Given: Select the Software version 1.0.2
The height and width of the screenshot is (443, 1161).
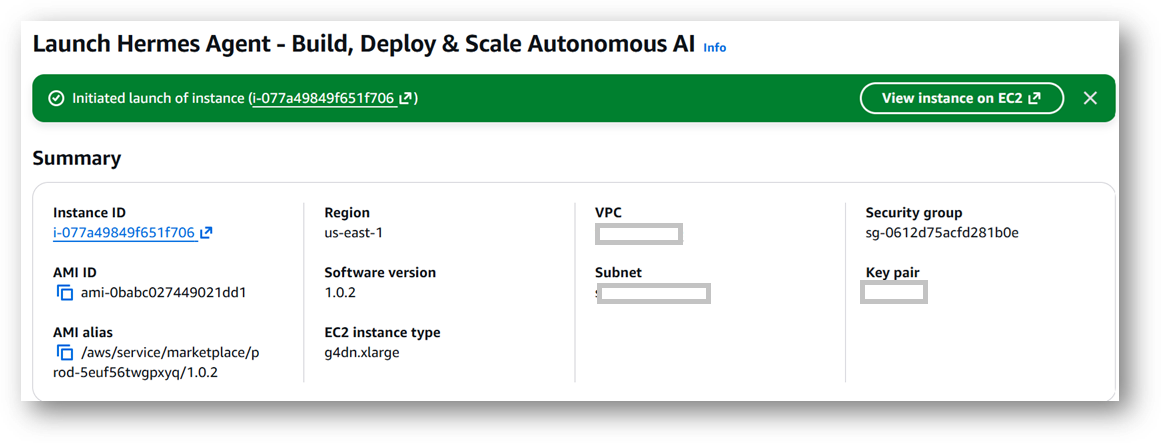Looking at the screenshot, I should click(340, 293).
